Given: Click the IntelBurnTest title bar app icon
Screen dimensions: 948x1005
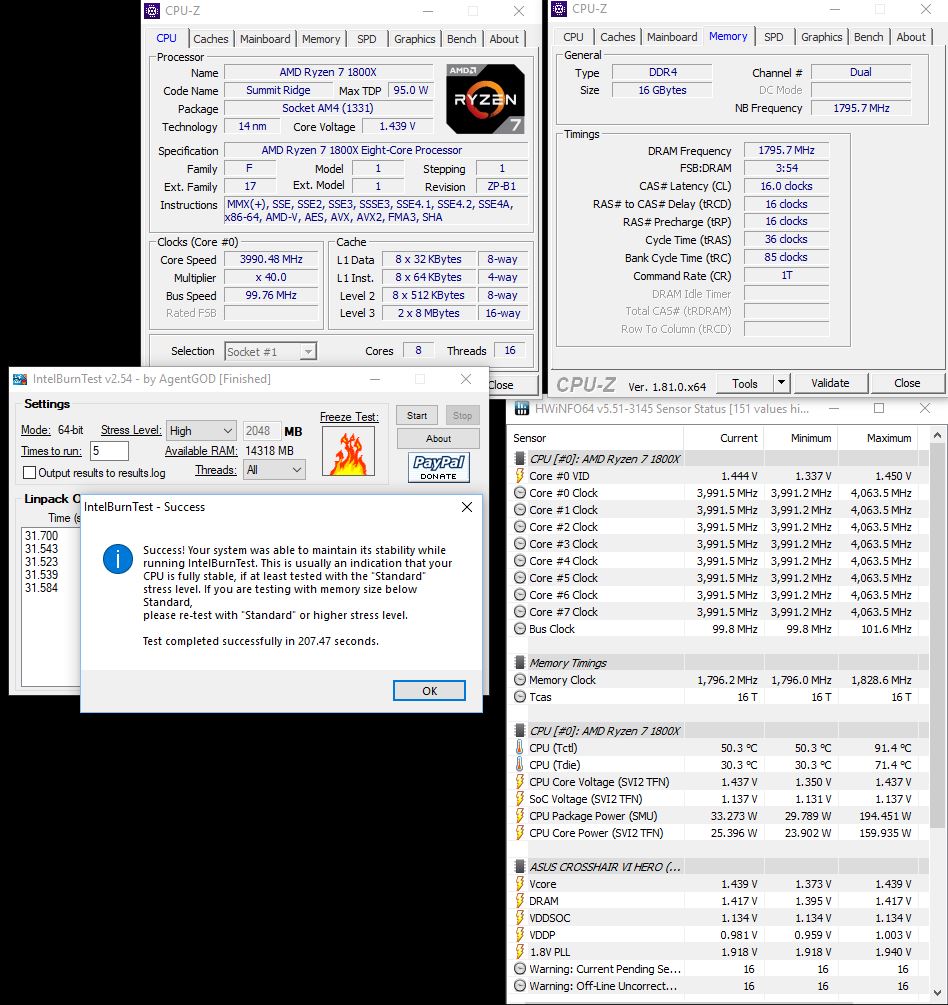Looking at the screenshot, I should 21,379.
